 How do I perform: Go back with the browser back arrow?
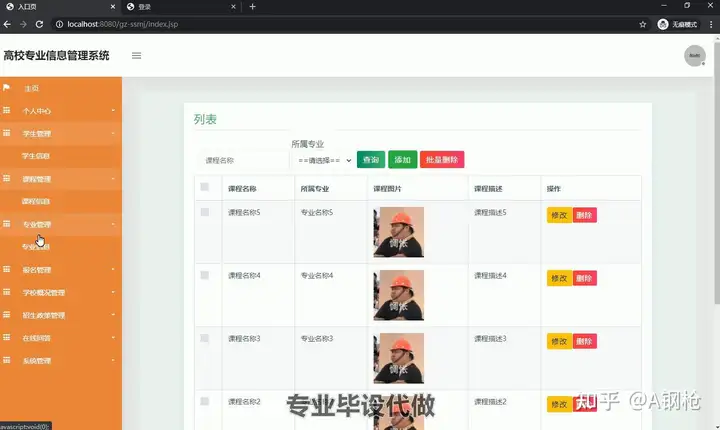7,24
